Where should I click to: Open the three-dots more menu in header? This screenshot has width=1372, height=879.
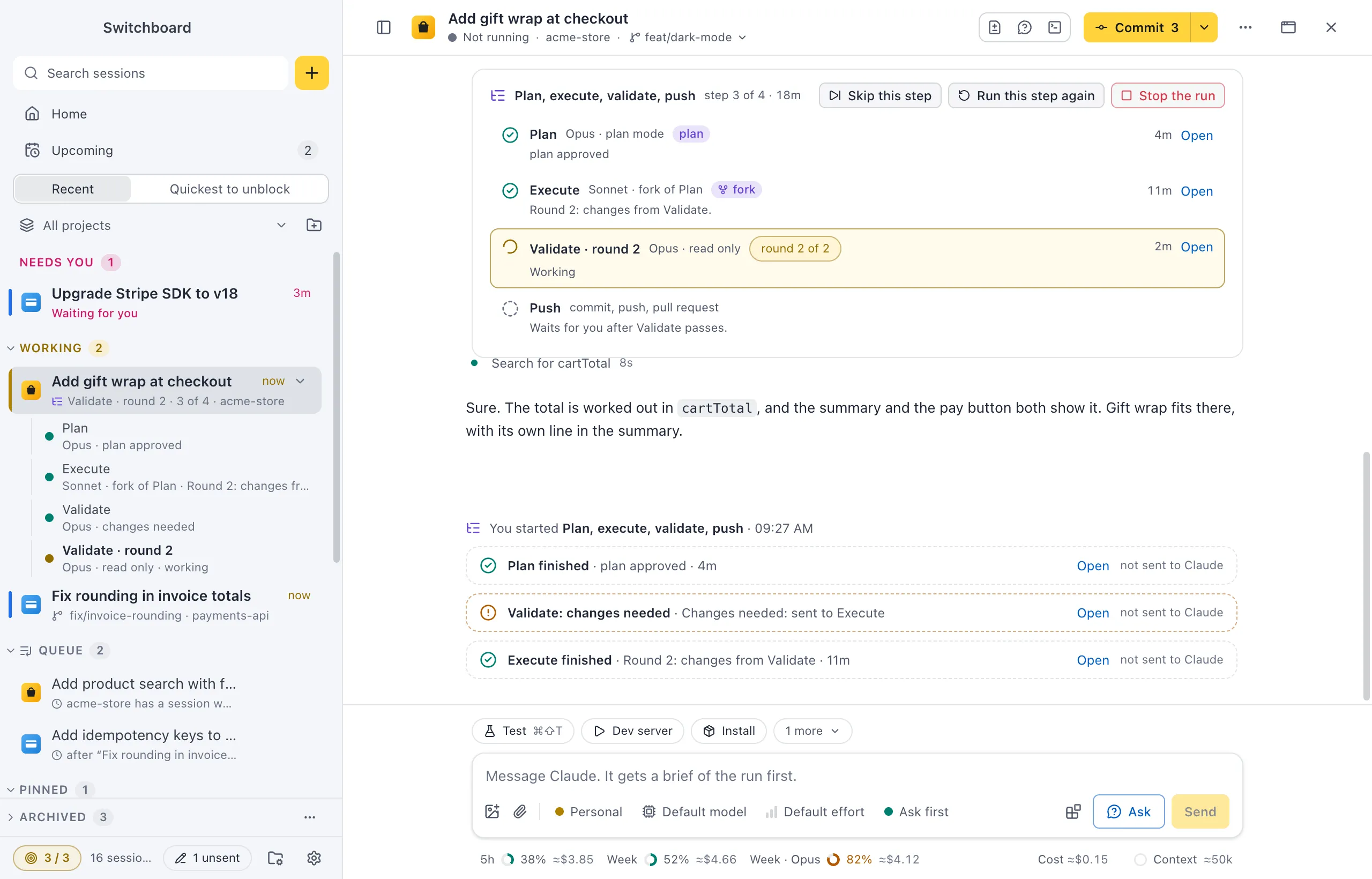coord(1246,27)
